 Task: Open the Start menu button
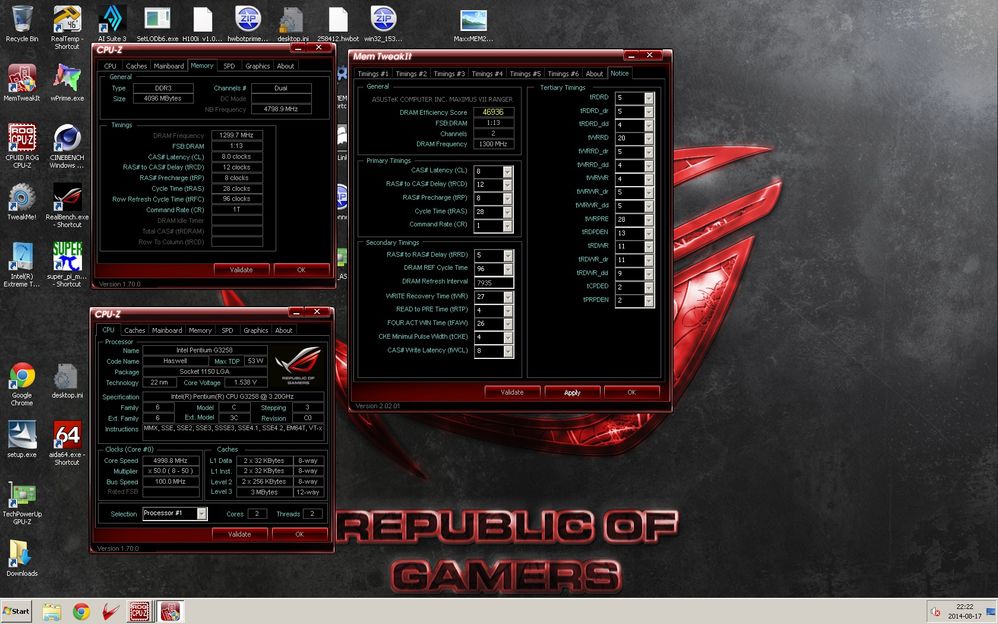(17, 611)
